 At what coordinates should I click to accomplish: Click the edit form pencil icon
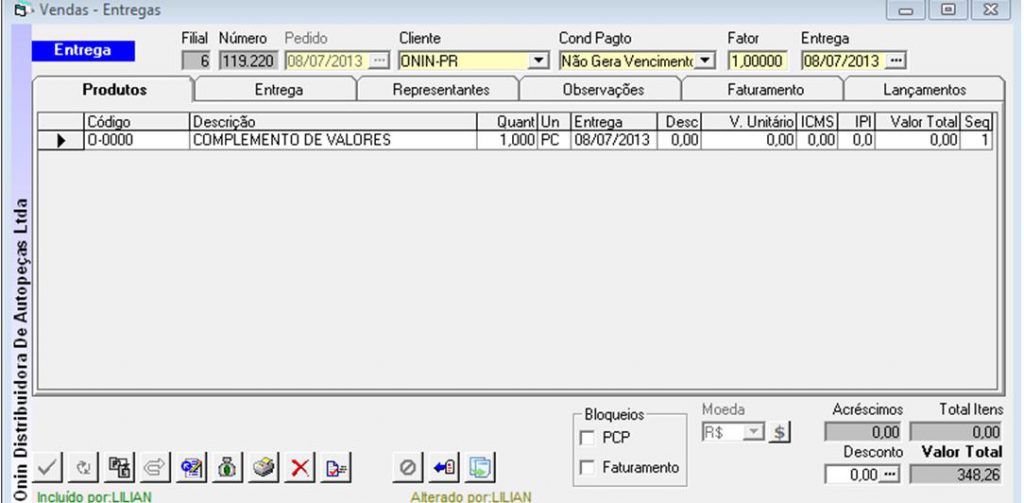coord(192,468)
